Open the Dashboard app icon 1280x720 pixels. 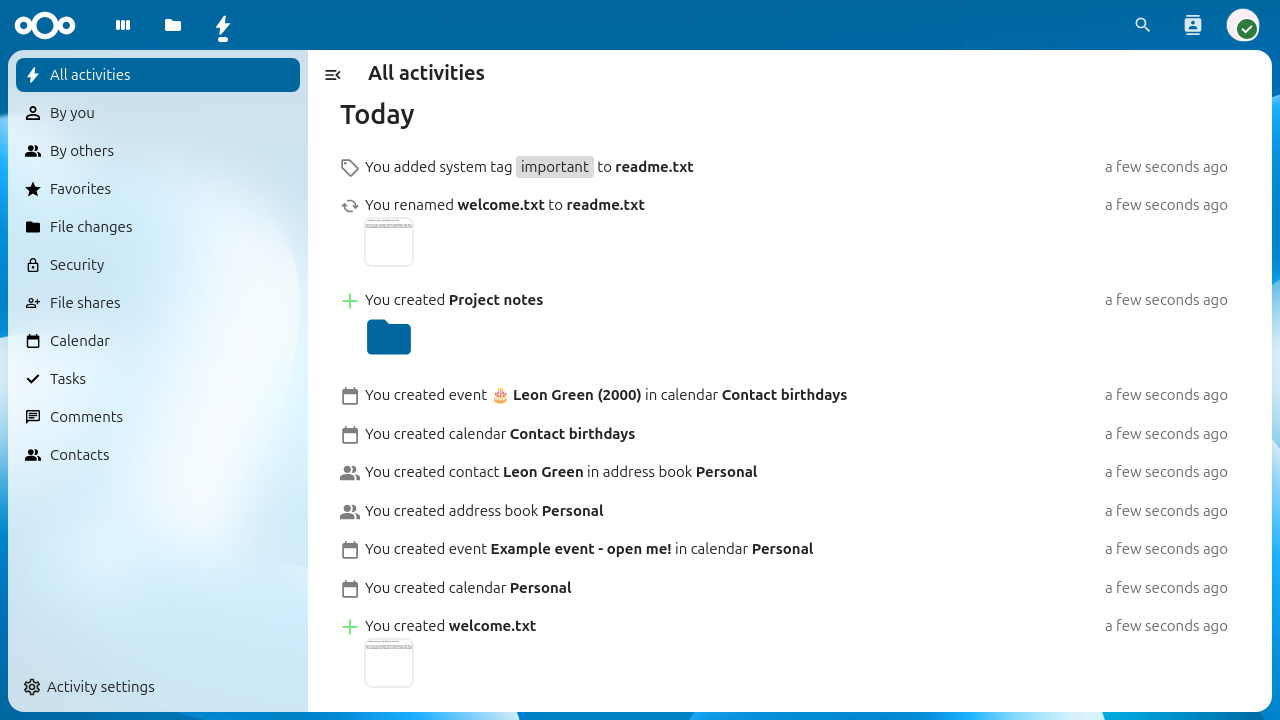click(x=123, y=25)
